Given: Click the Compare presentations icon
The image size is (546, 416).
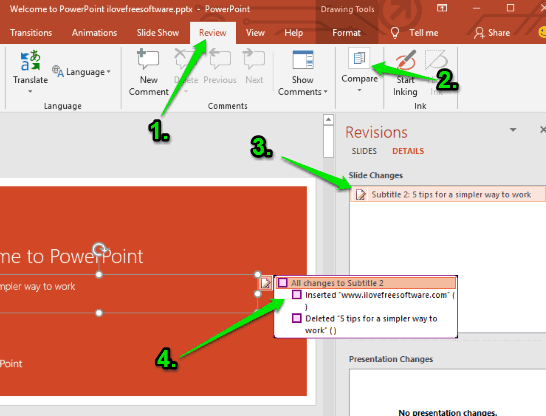Looking at the screenshot, I should 359,58.
